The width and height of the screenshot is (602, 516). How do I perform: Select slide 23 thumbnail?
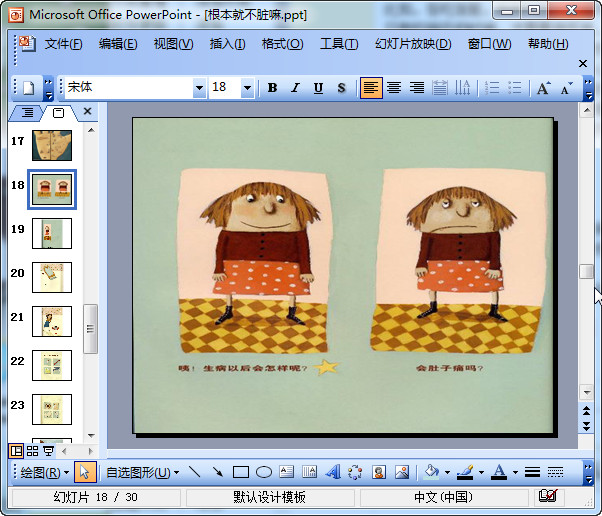tap(52, 409)
